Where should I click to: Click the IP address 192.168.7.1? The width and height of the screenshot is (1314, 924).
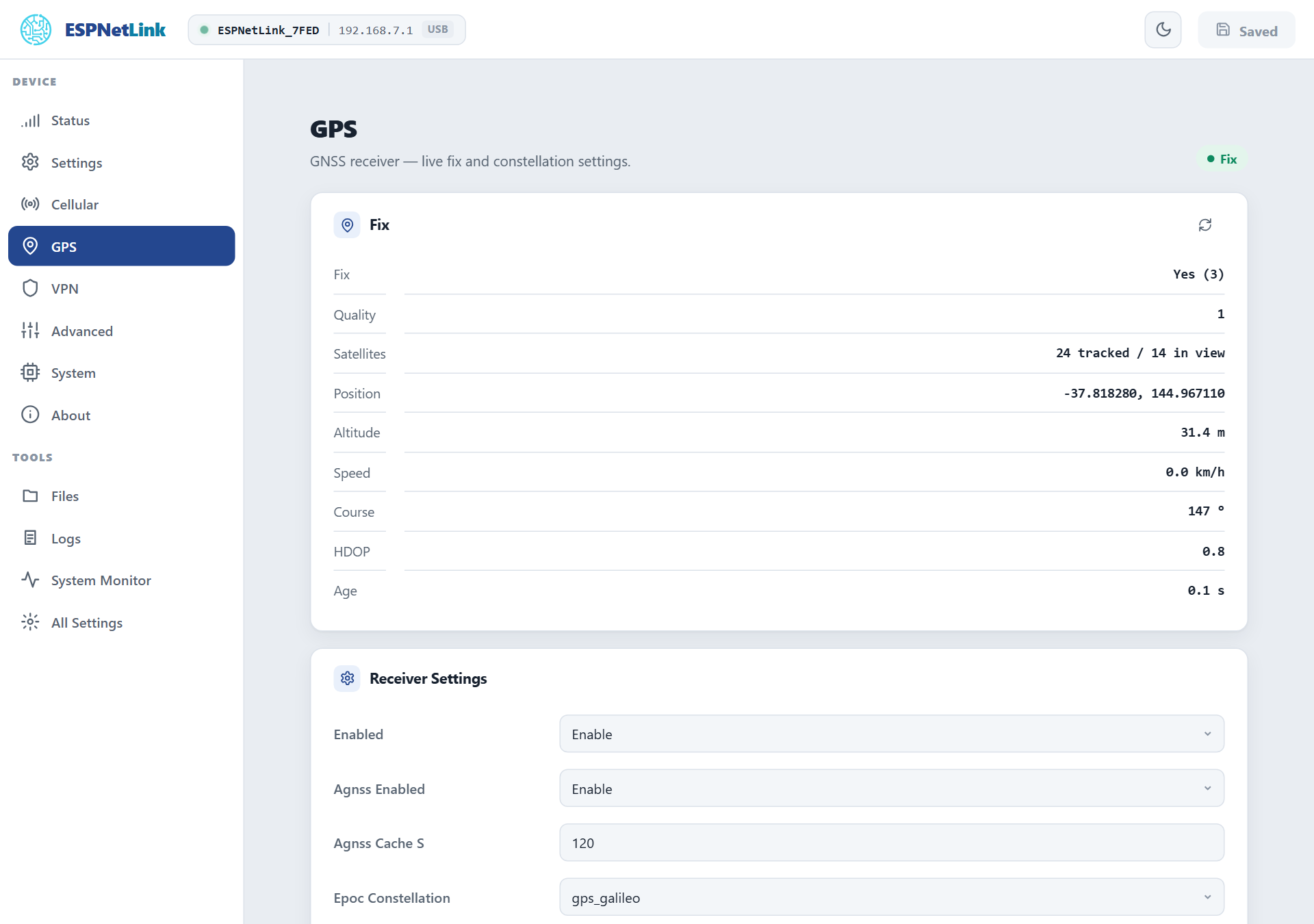(376, 30)
